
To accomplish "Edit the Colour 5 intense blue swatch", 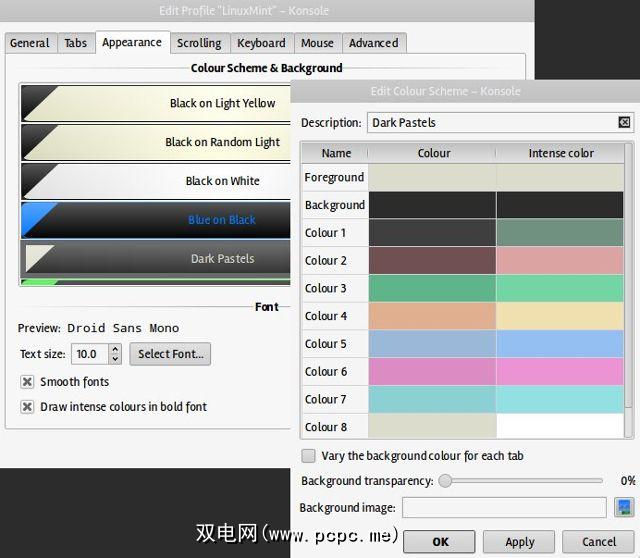I will 560,344.
